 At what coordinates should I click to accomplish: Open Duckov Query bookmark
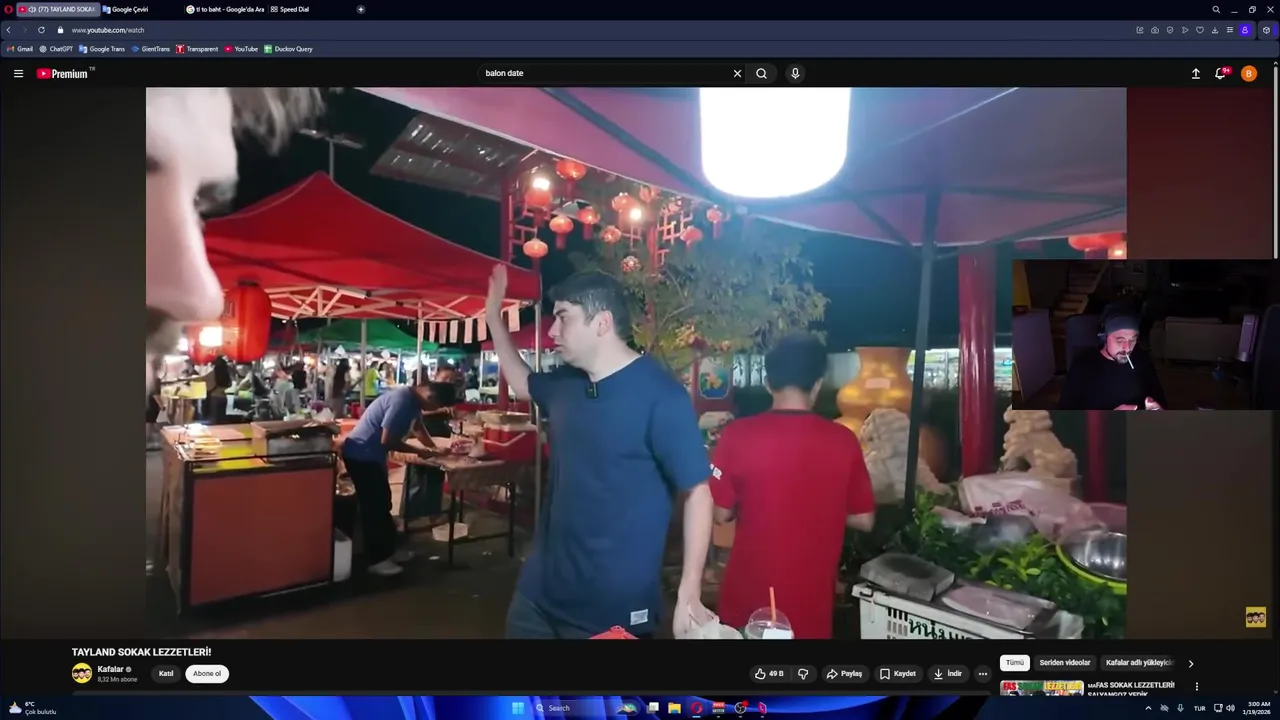(288, 49)
